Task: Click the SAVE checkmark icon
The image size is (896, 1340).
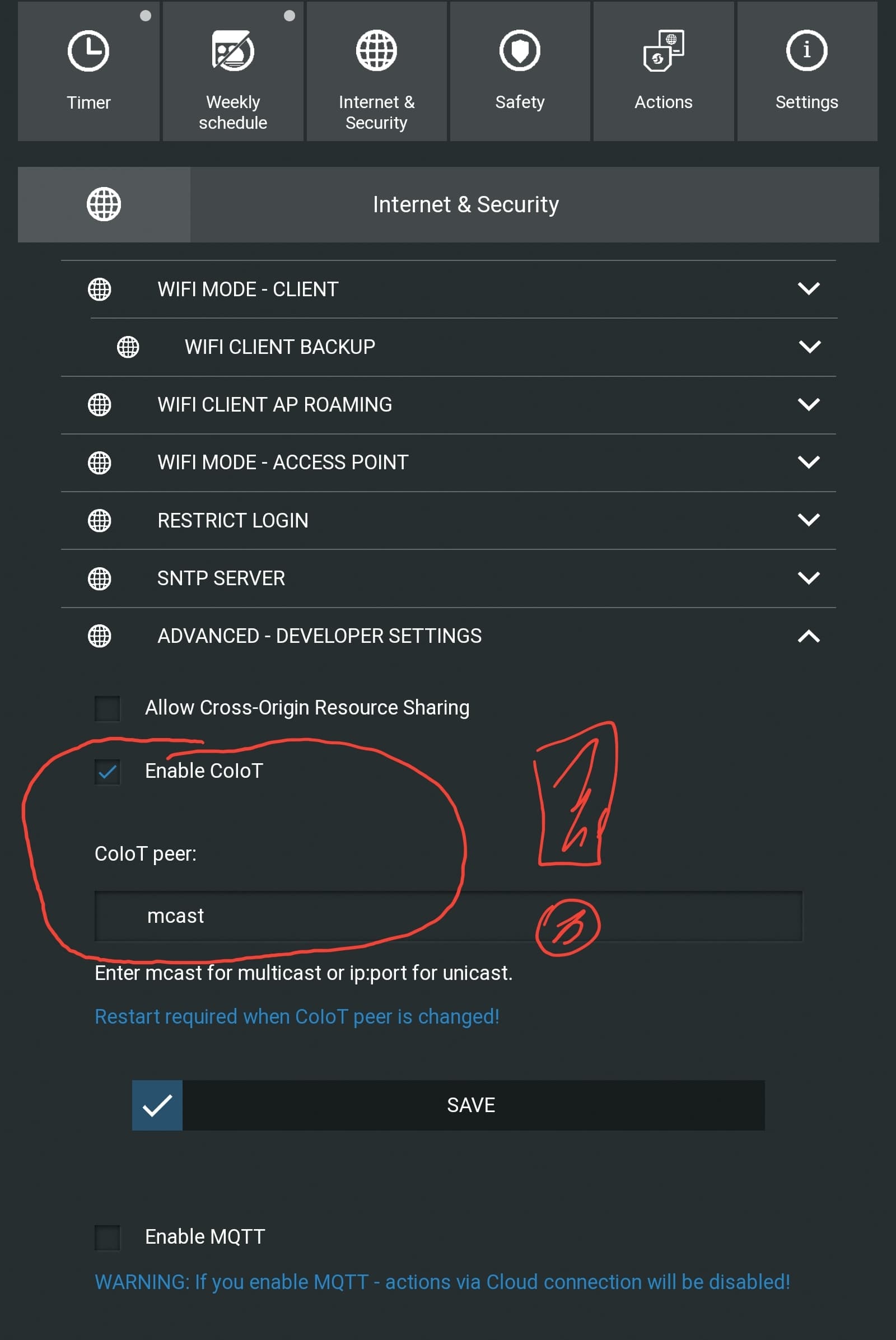Action: pos(157,1105)
